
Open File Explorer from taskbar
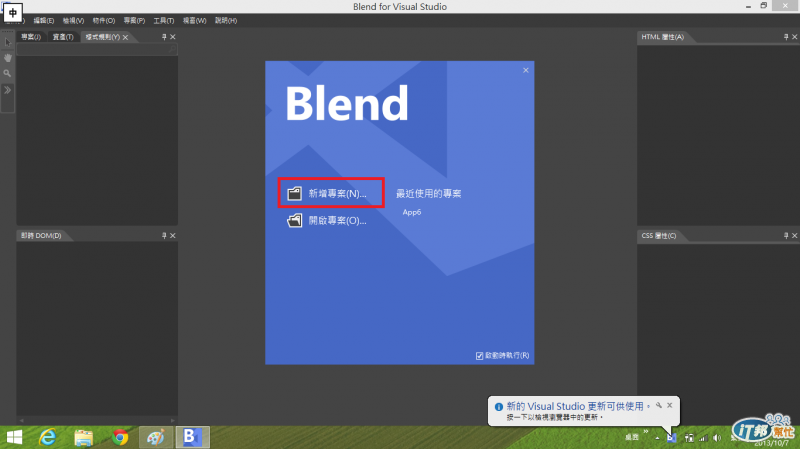click(x=84, y=437)
